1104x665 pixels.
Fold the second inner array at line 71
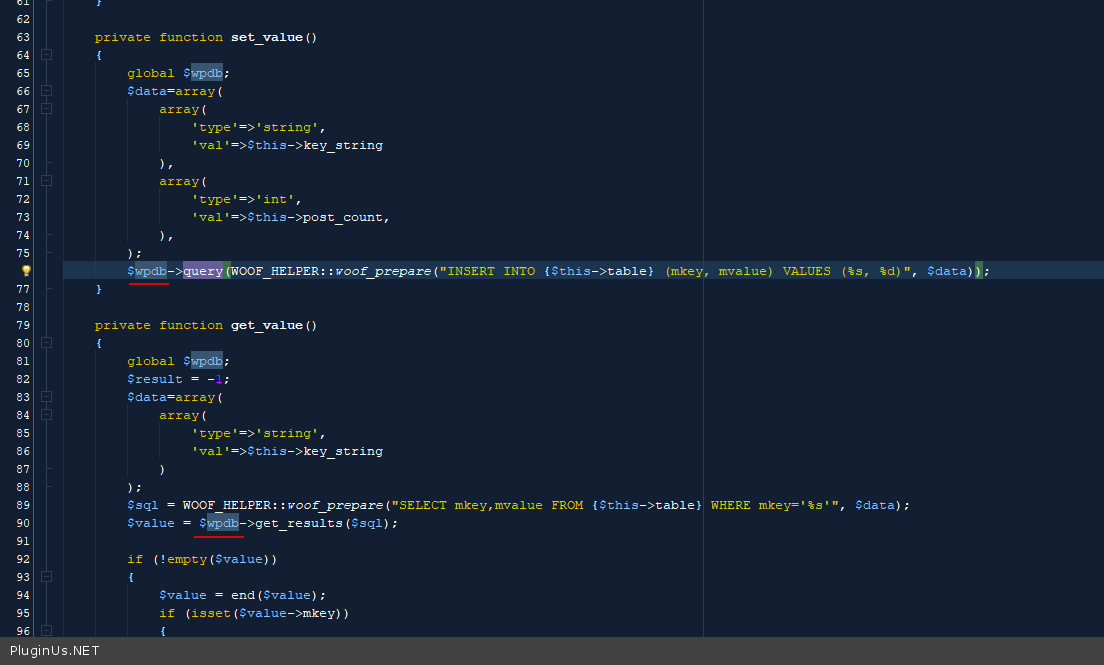point(46,181)
